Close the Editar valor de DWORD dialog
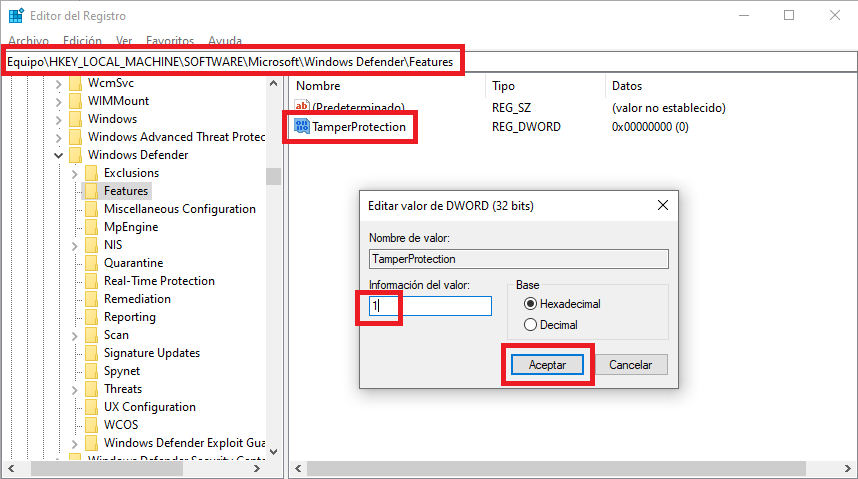This screenshot has height=479, width=858. 663,205
